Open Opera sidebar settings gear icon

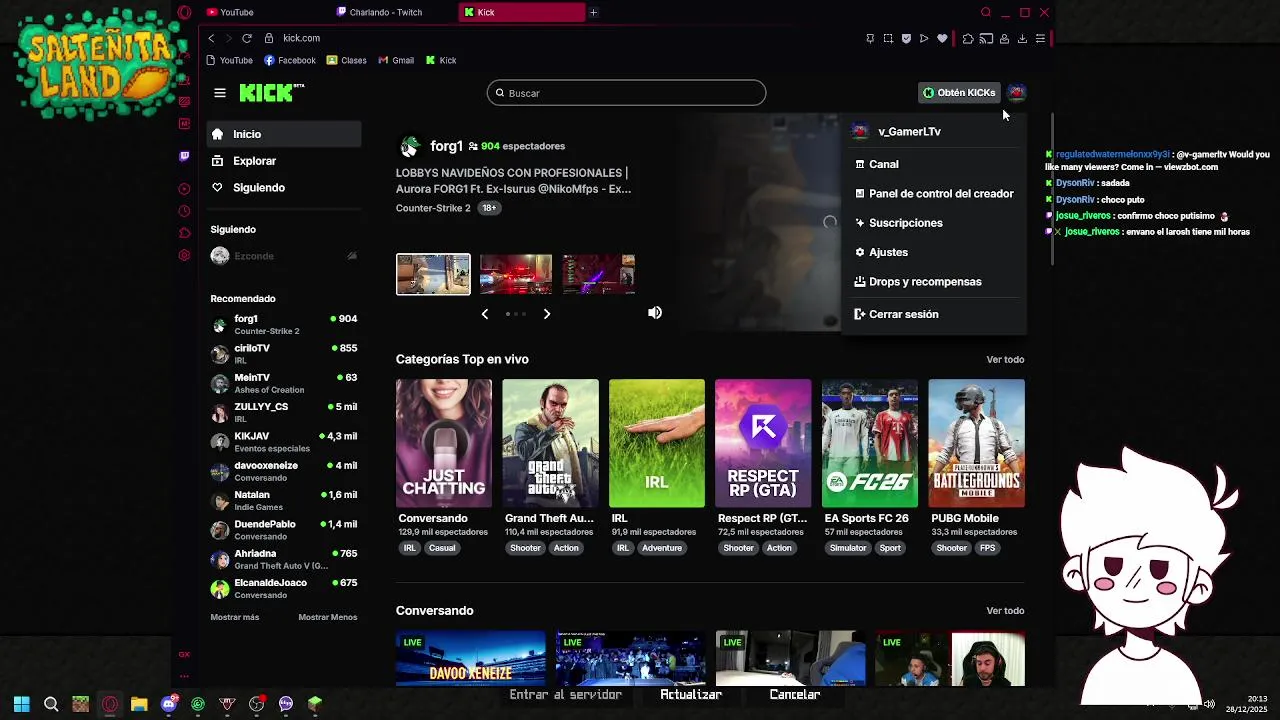[184, 255]
